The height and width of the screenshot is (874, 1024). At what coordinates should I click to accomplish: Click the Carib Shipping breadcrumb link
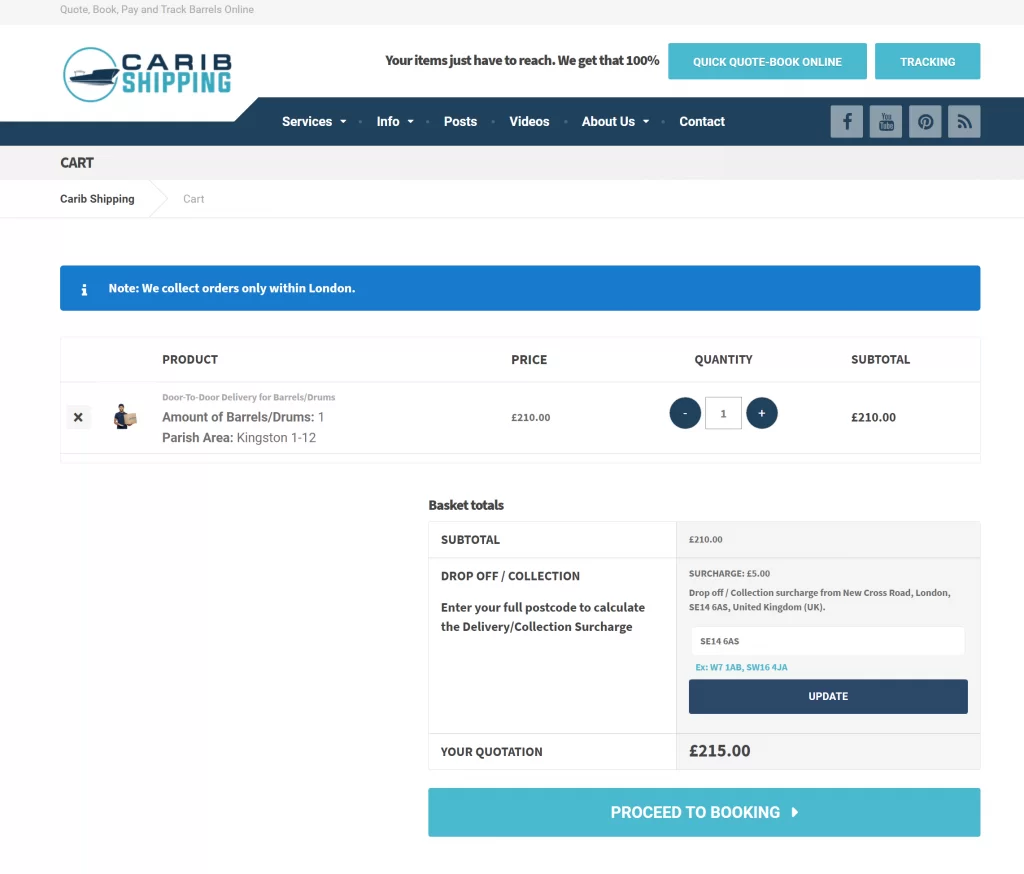pos(97,199)
